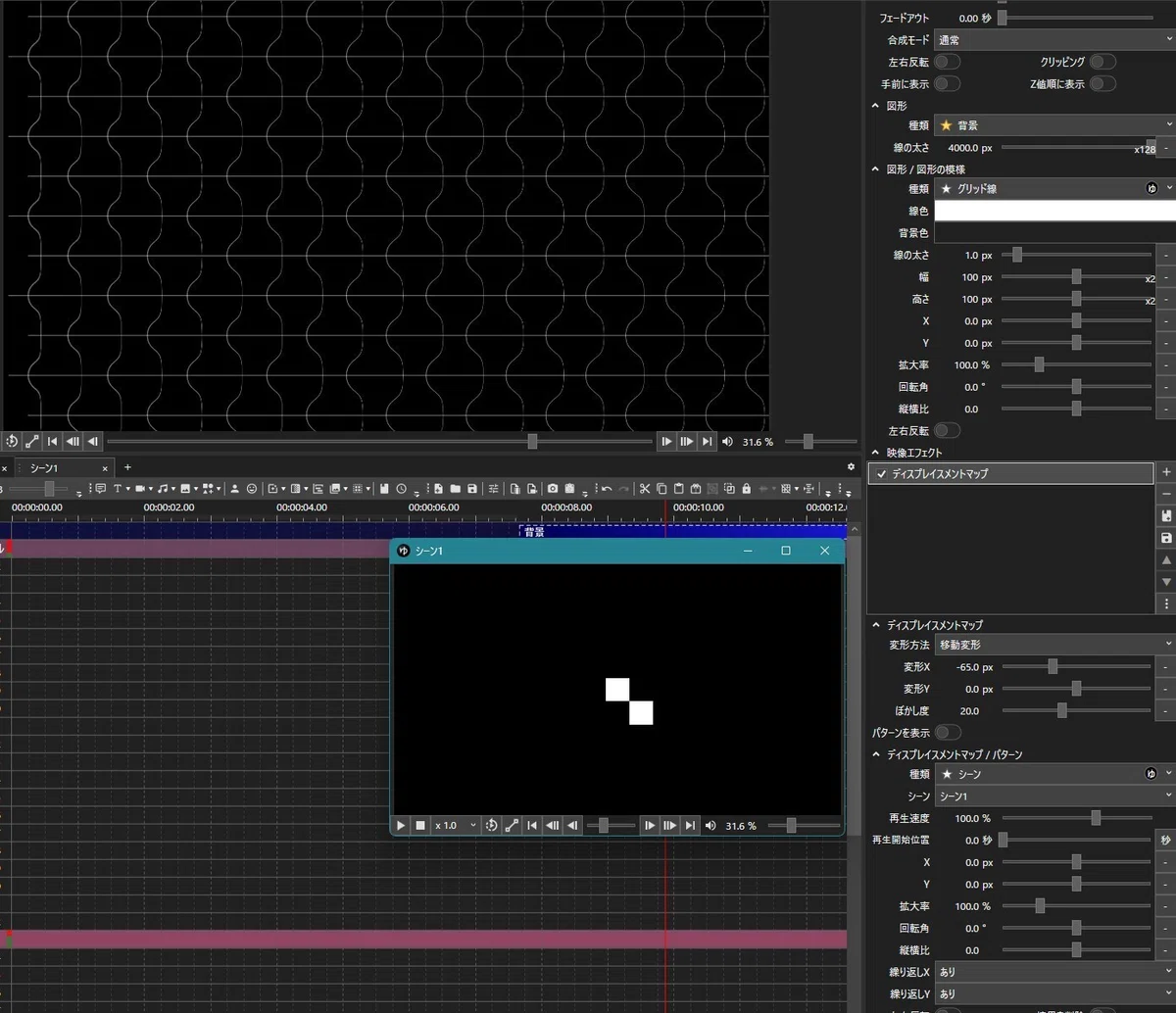The image size is (1176, 1013).
Task: Toggle the クリッピング switch
Action: pyautogui.click(x=1102, y=62)
